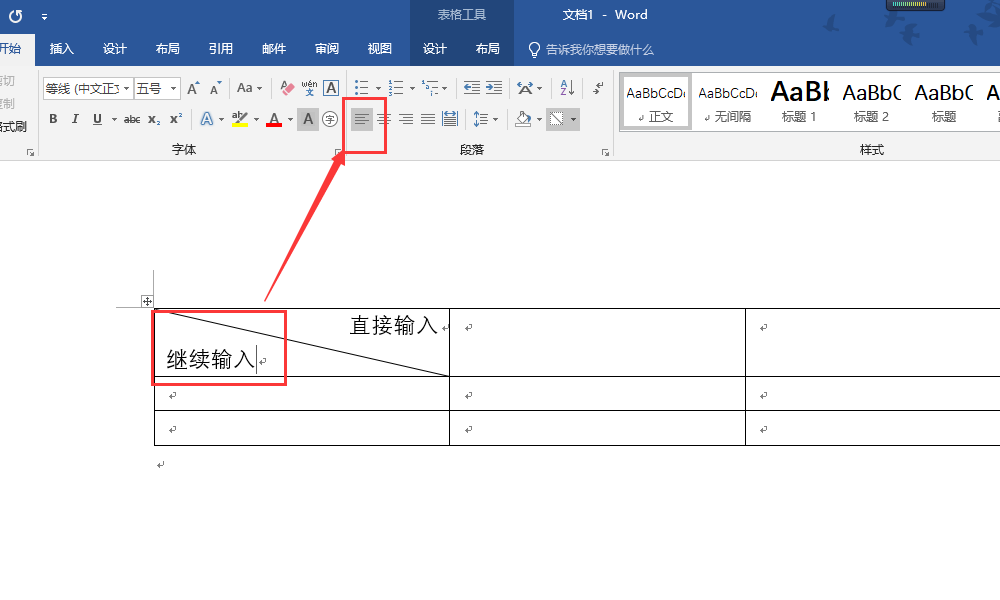Screen dimensions: 1000x600
Task: Expand the font size 五号 dropdown
Action: (173, 88)
